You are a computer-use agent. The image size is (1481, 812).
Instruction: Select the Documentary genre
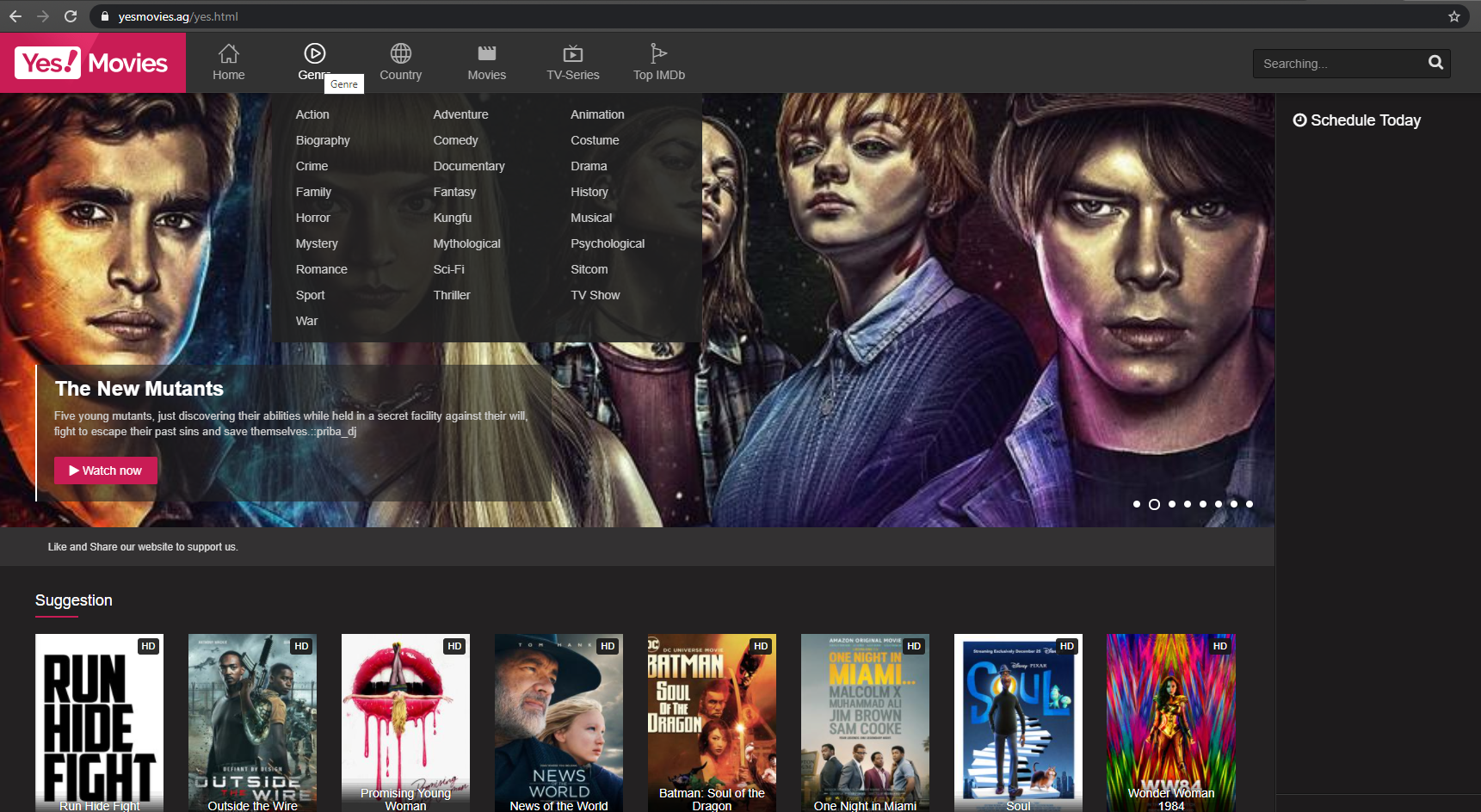tap(469, 166)
